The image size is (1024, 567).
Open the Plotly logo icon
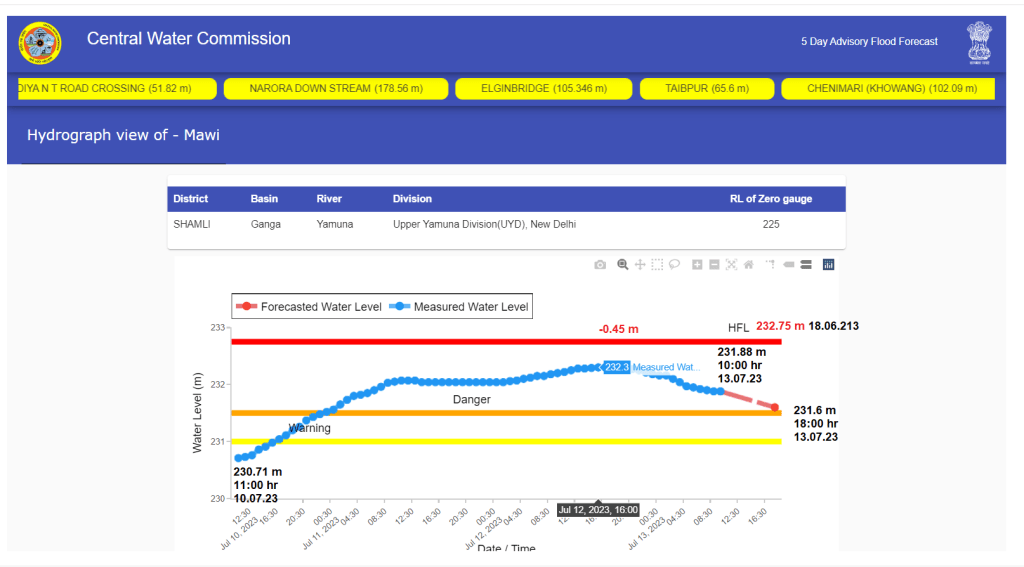point(828,265)
